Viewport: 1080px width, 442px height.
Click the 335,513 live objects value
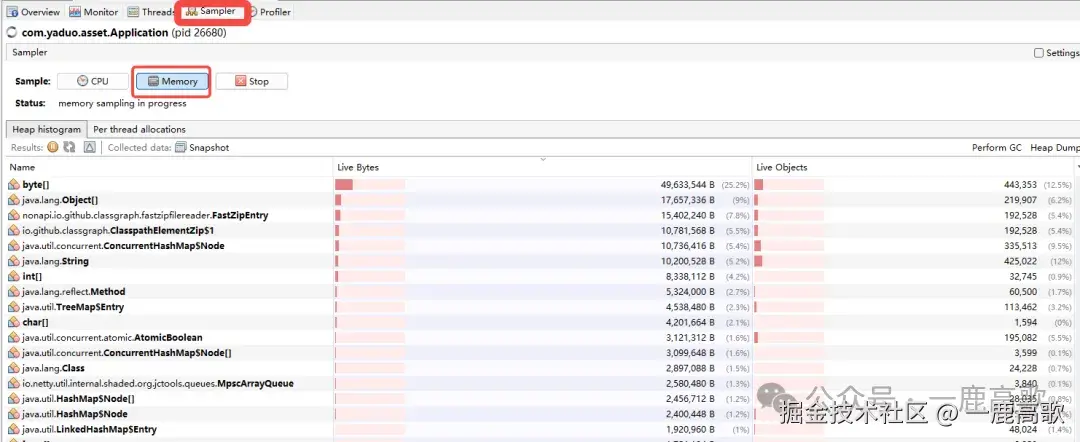(x=1020, y=246)
